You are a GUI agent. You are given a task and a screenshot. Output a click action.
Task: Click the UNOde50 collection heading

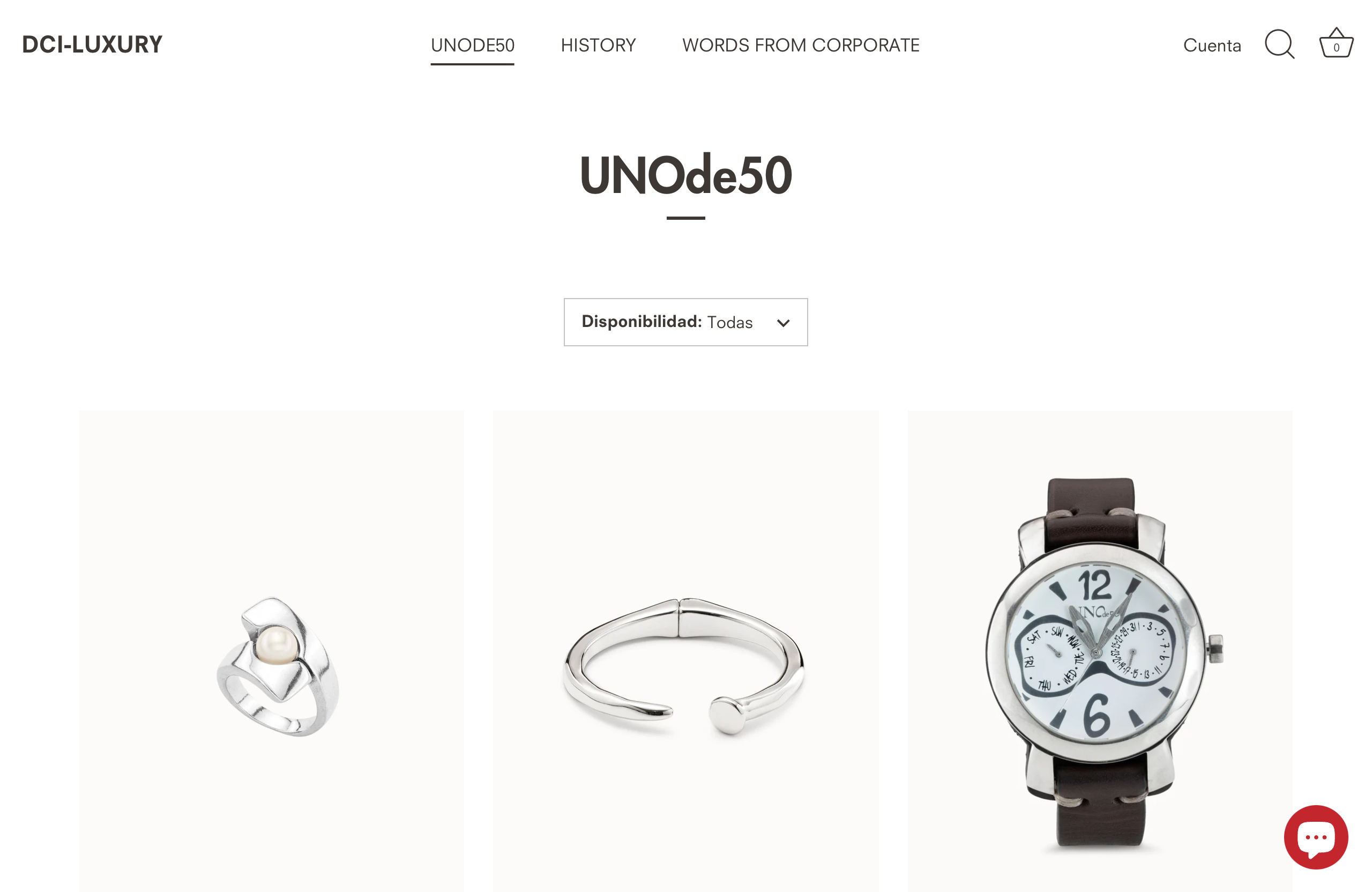click(685, 175)
